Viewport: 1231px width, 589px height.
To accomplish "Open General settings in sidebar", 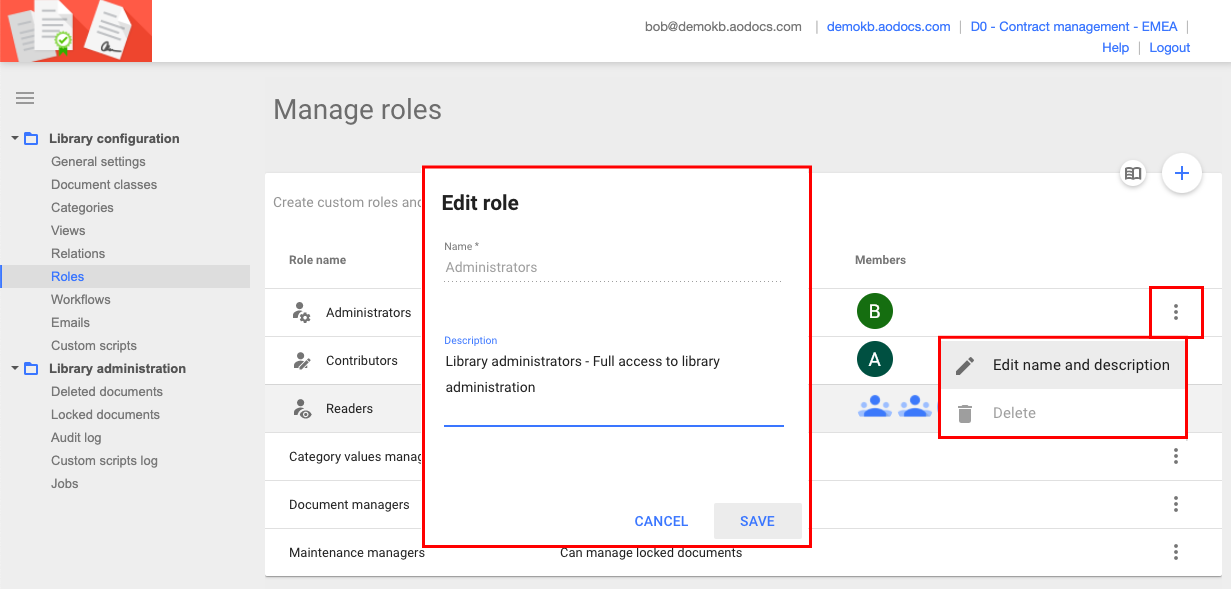I will point(98,162).
